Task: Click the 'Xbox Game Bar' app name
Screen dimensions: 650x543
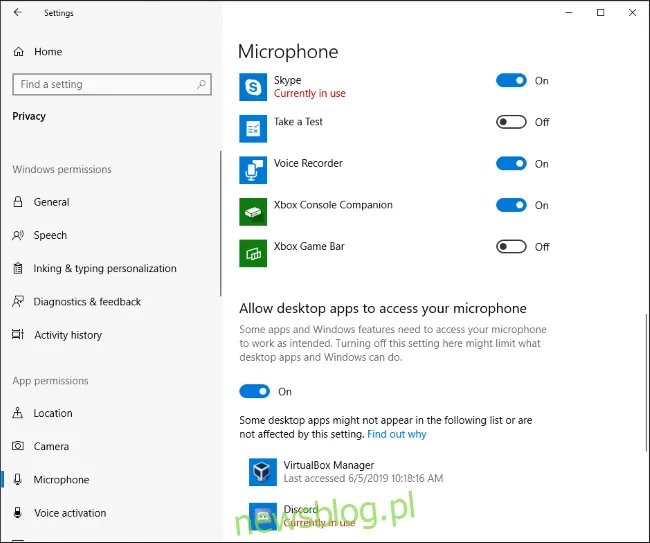Action: point(309,246)
